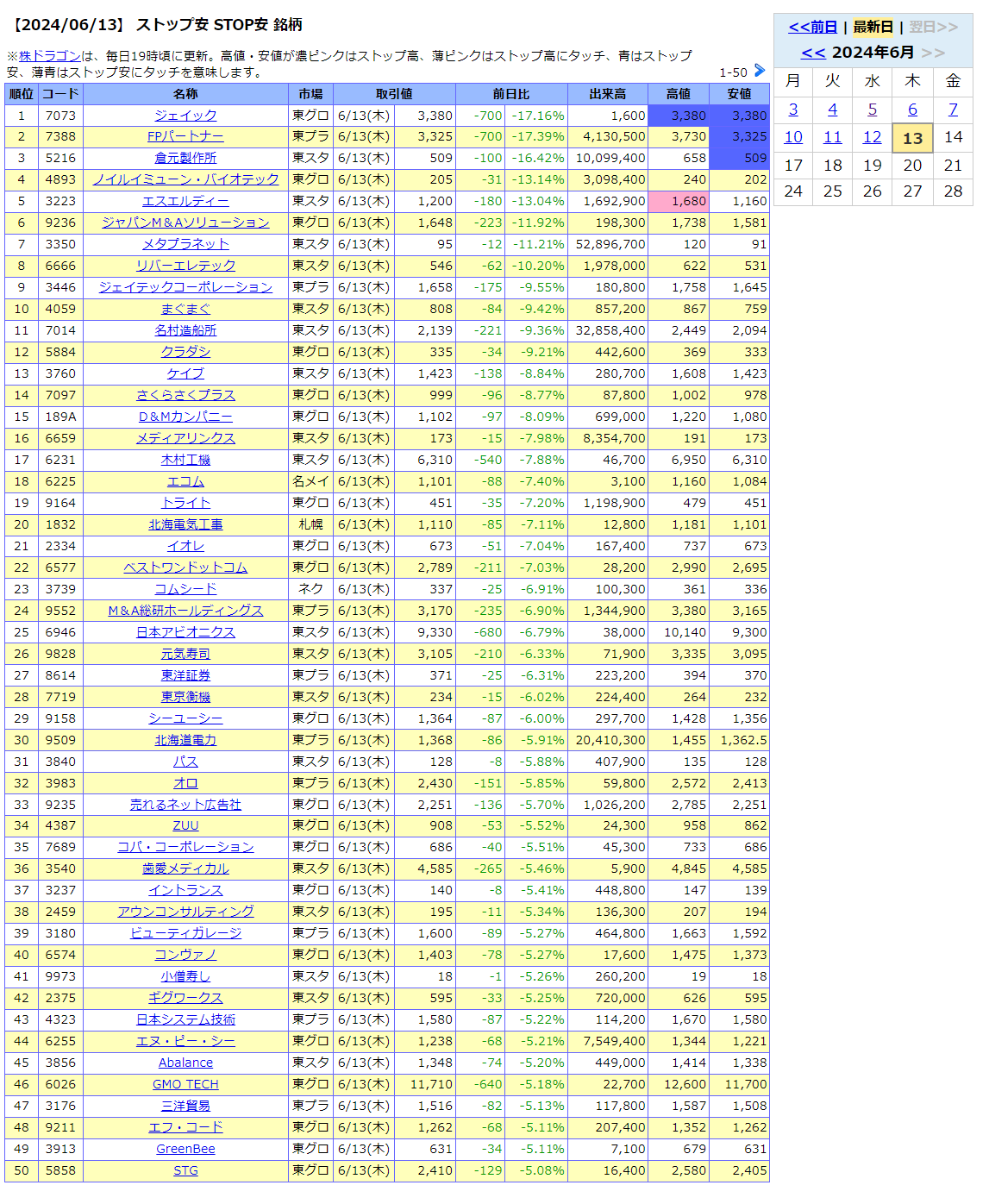Select June 3 in the calendar
This screenshot has width=989, height=1204.
(793, 110)
